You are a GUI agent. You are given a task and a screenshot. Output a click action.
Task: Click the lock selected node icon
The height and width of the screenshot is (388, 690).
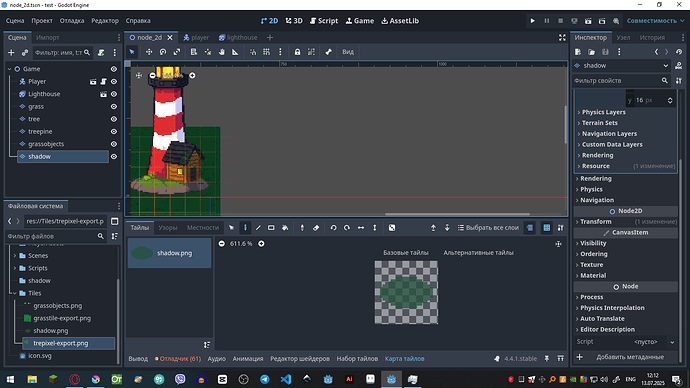pyautogui.click(x=297, y=52)
